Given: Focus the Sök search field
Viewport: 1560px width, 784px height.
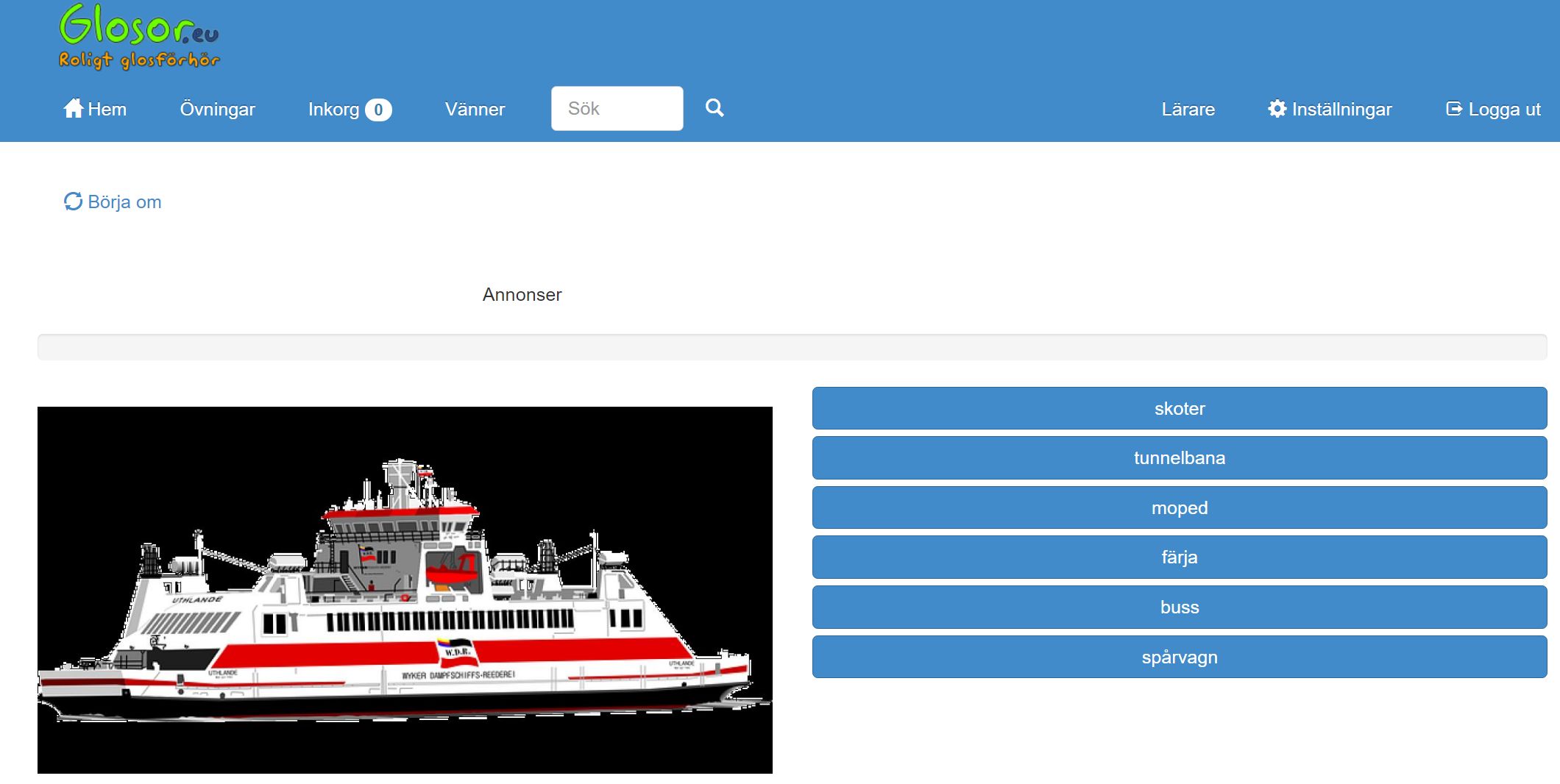Looking at the screenshot, I should point(617,109).
